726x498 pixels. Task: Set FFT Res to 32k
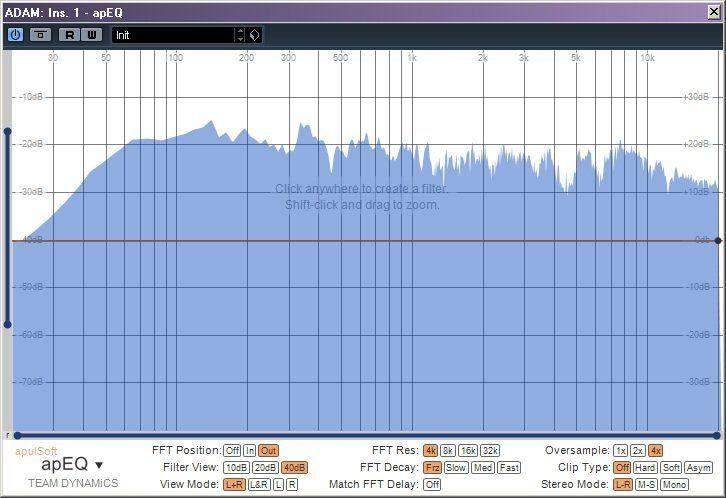pyautogui.click(x=490, y=451)
